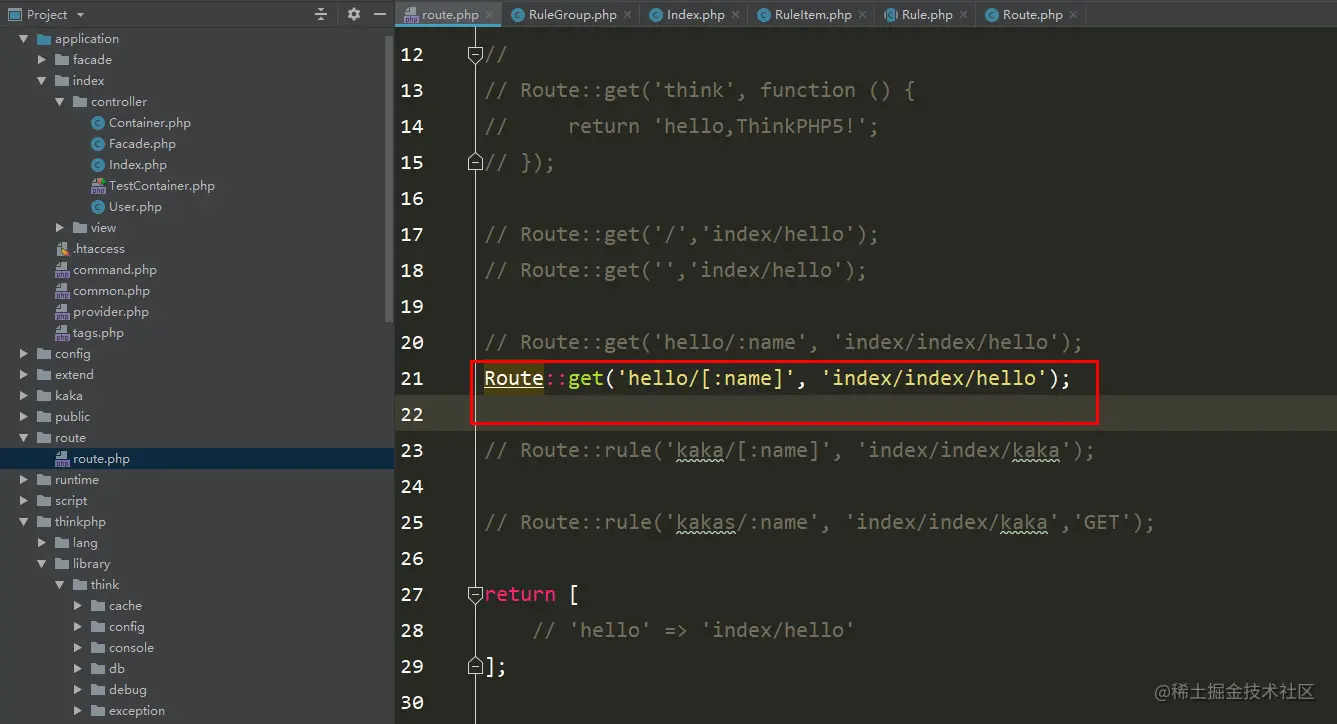Close the RuleGroup.php tab
Viewport: 1337px width, 724px height.
point(627,15)
